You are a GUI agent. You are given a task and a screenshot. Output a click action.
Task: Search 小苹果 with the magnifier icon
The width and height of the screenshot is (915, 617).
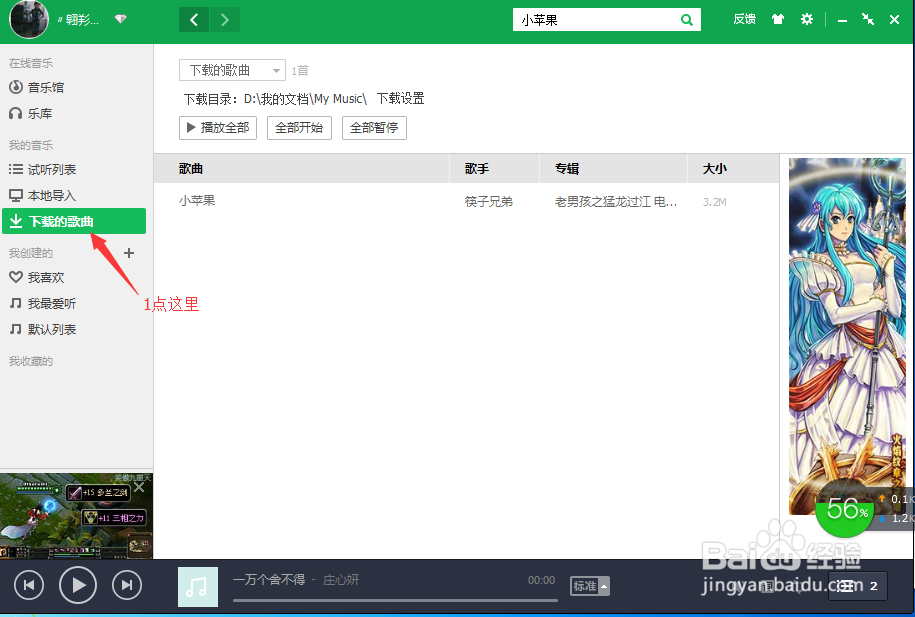(x=686, y=19)
